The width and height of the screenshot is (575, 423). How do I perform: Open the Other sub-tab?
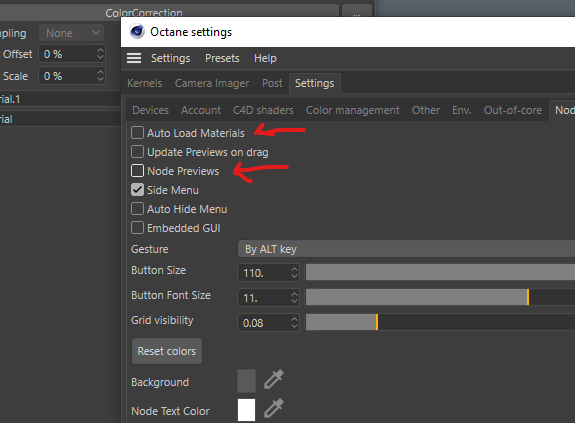point(426,110)
